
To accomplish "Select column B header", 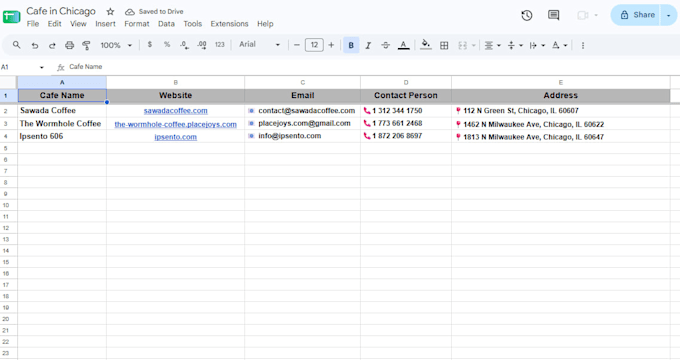I will pyautogui.click(x=176, y=82).
